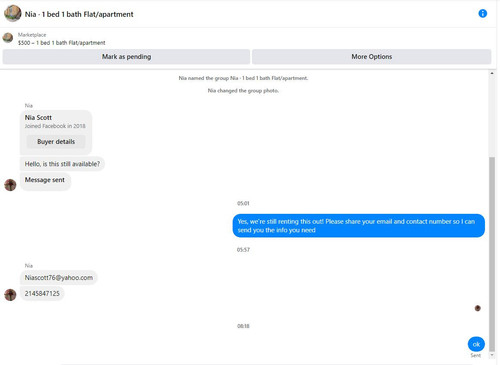This screenshot has width=500, height=365.
Task: Click "Sent" status under ok message
Action: point(476,355)
